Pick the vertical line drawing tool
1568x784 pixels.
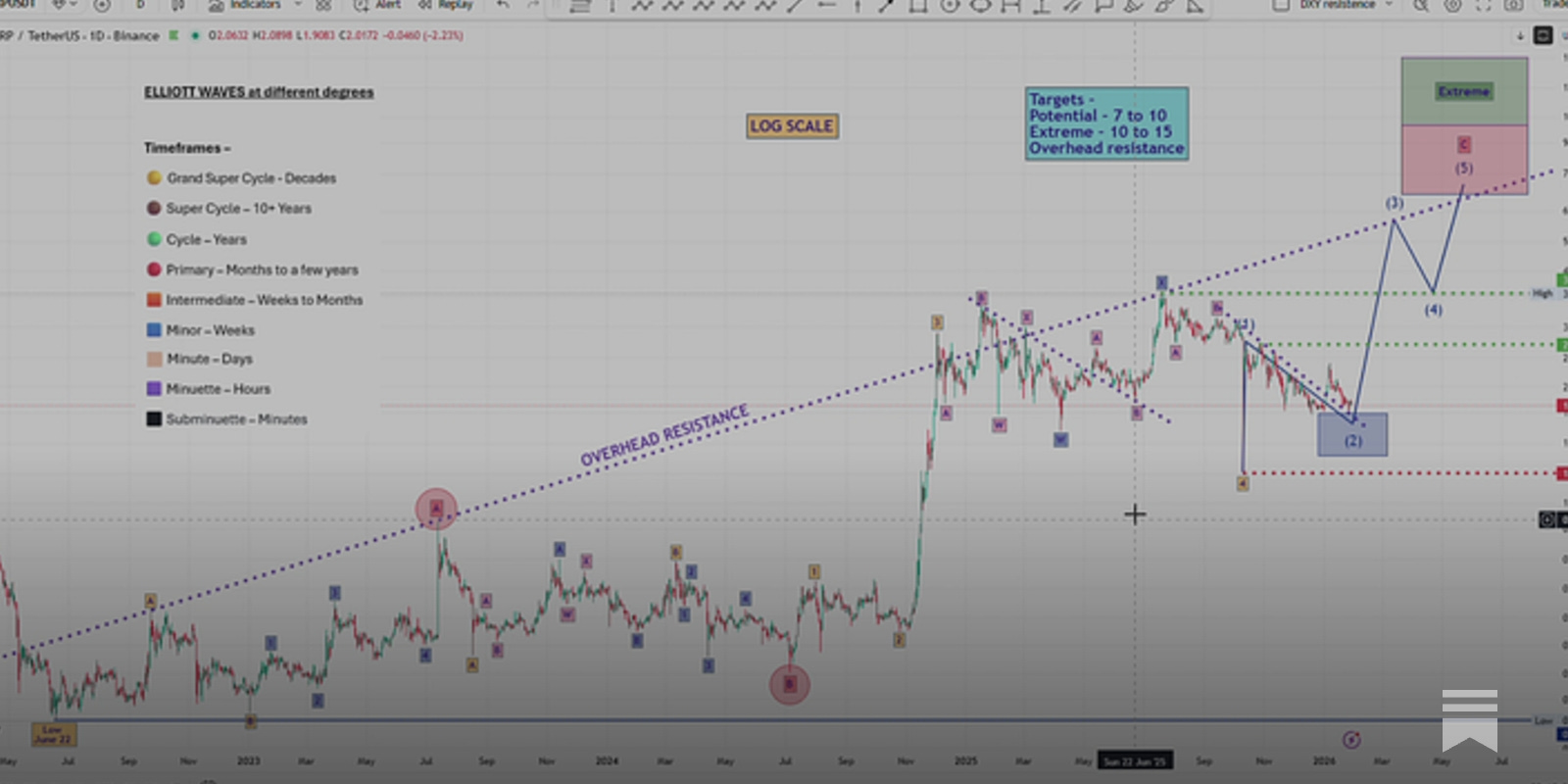[612, 6]
